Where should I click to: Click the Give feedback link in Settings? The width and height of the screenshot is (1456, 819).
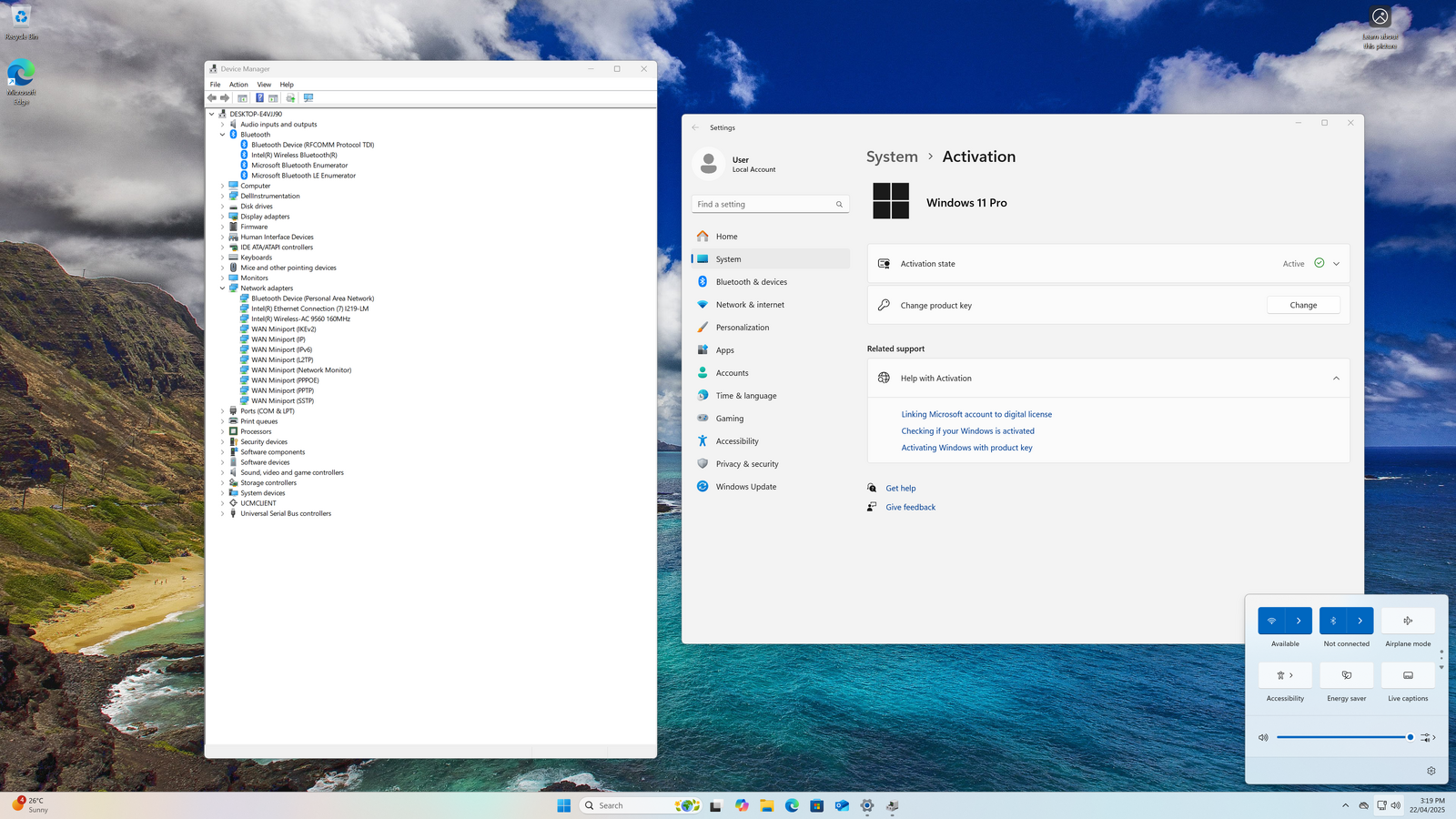point(910,508)
